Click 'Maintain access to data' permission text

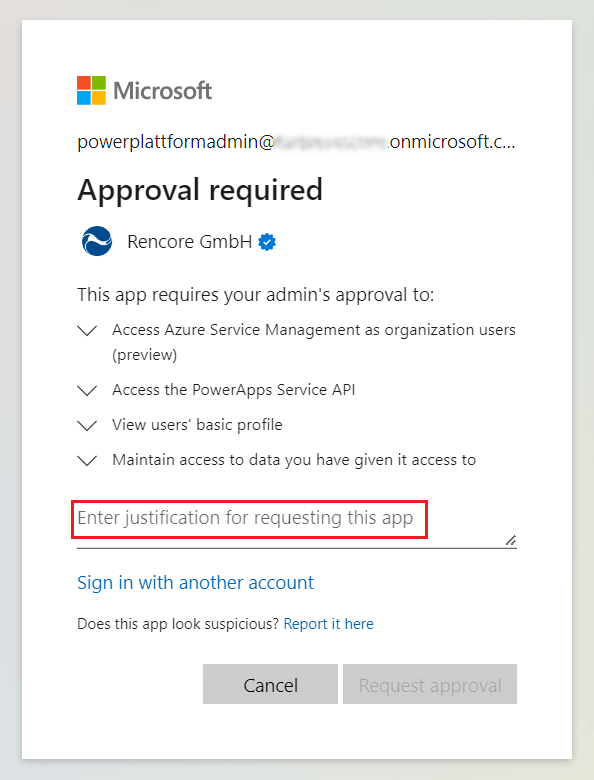[x=294, y=460]
